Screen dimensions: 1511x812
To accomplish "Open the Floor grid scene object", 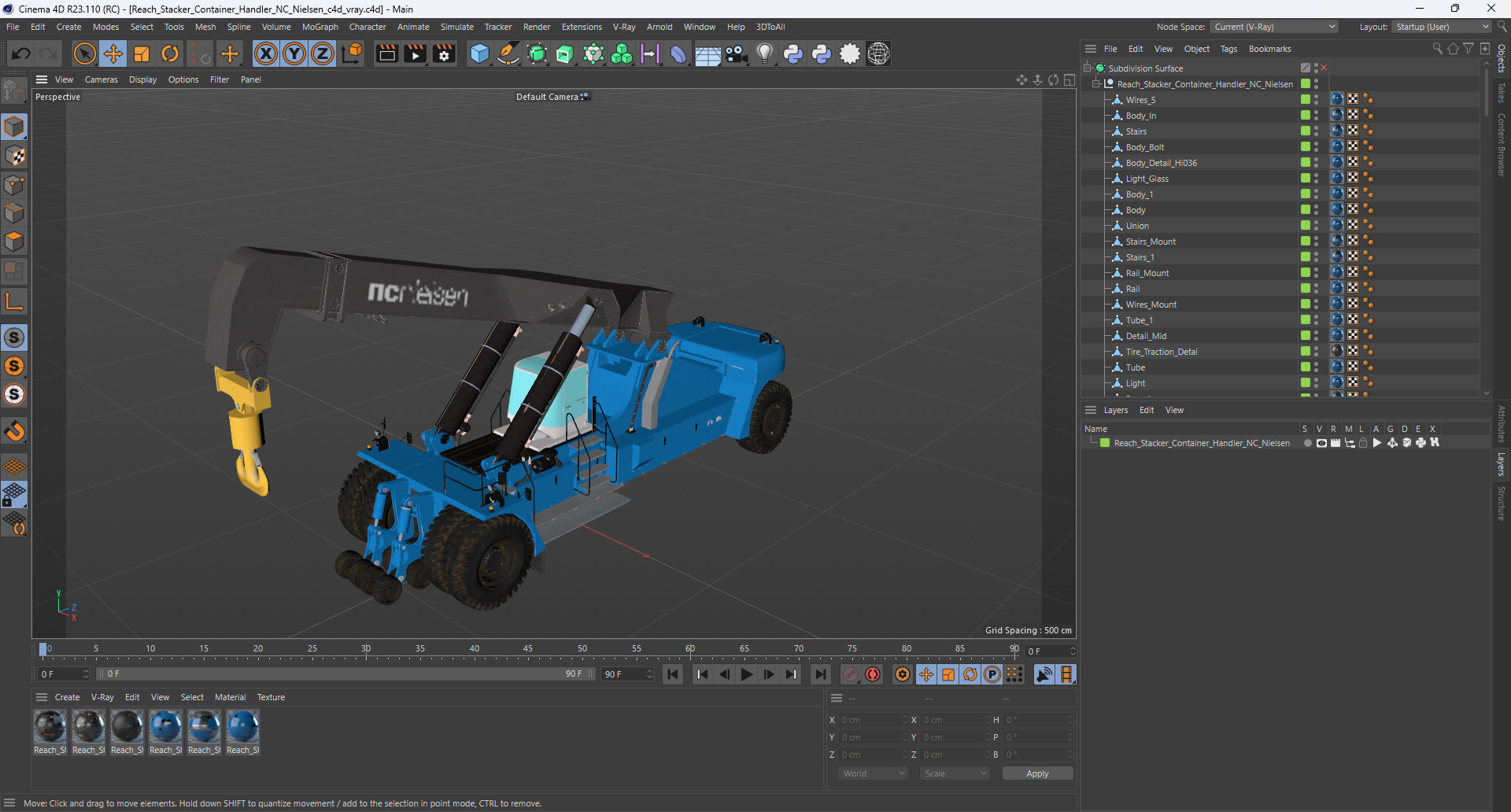I will [707, 54].
